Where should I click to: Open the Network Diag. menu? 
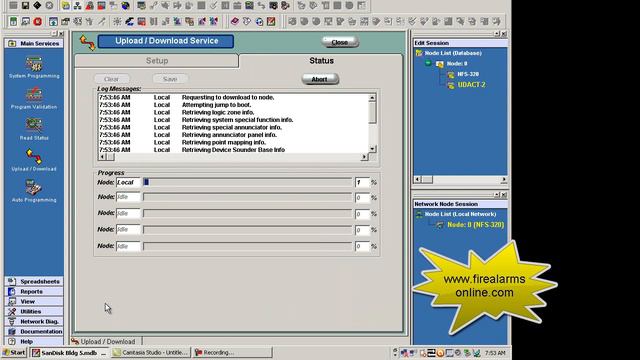34,321
